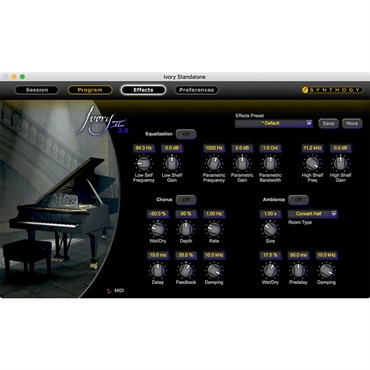Save the current effects preset
This screenshot has width=370, height=370.
[x=328, y=123]
